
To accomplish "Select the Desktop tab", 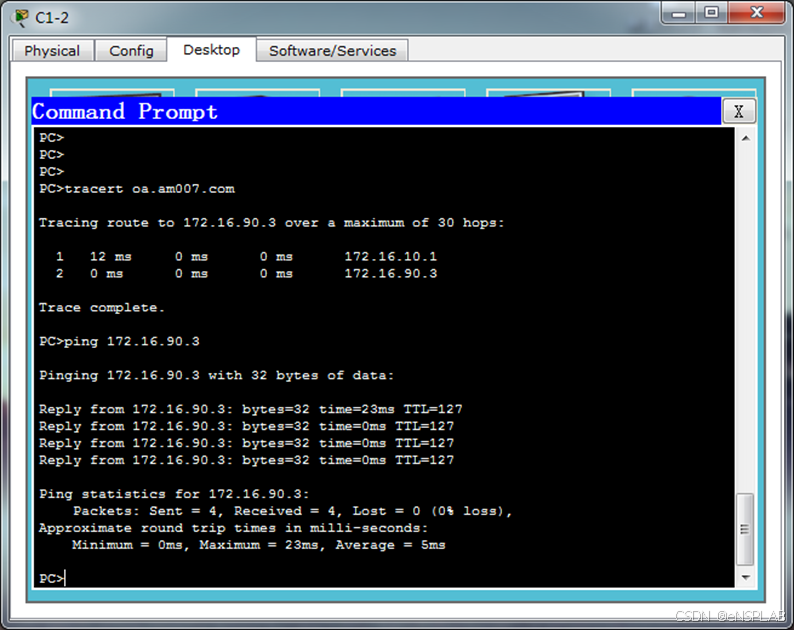I will (211, 50).
